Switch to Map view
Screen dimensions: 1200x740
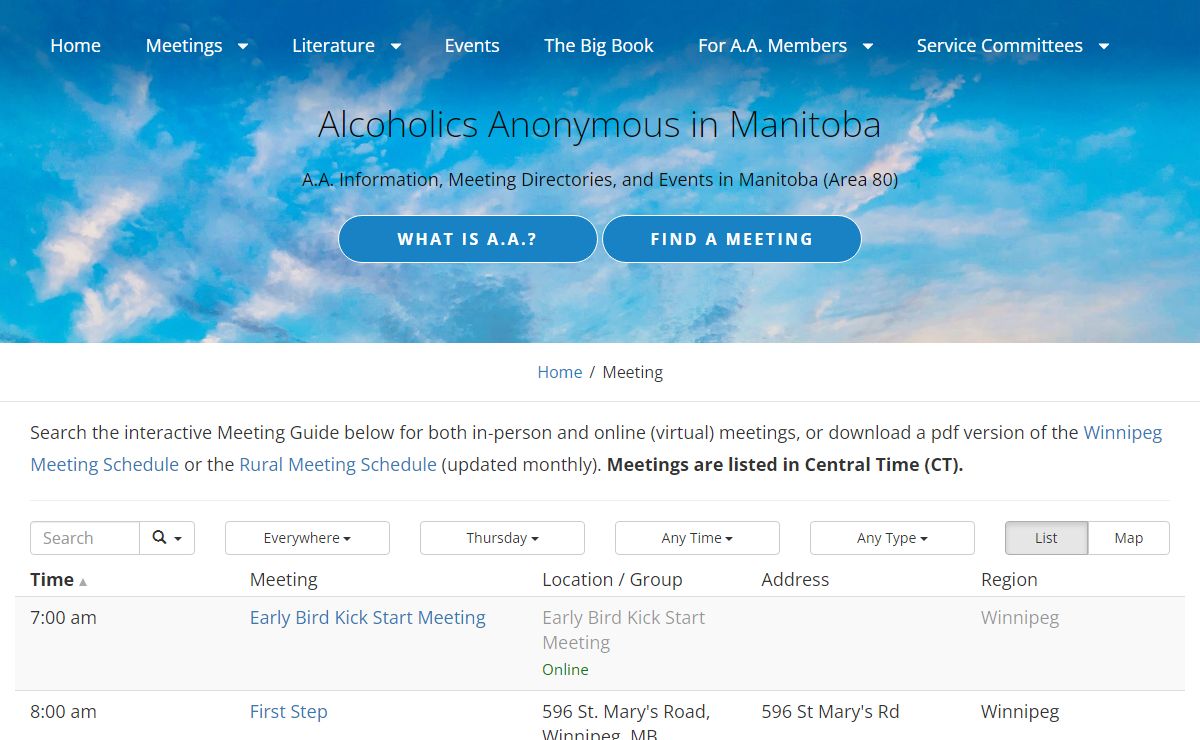click(1128, 538)
